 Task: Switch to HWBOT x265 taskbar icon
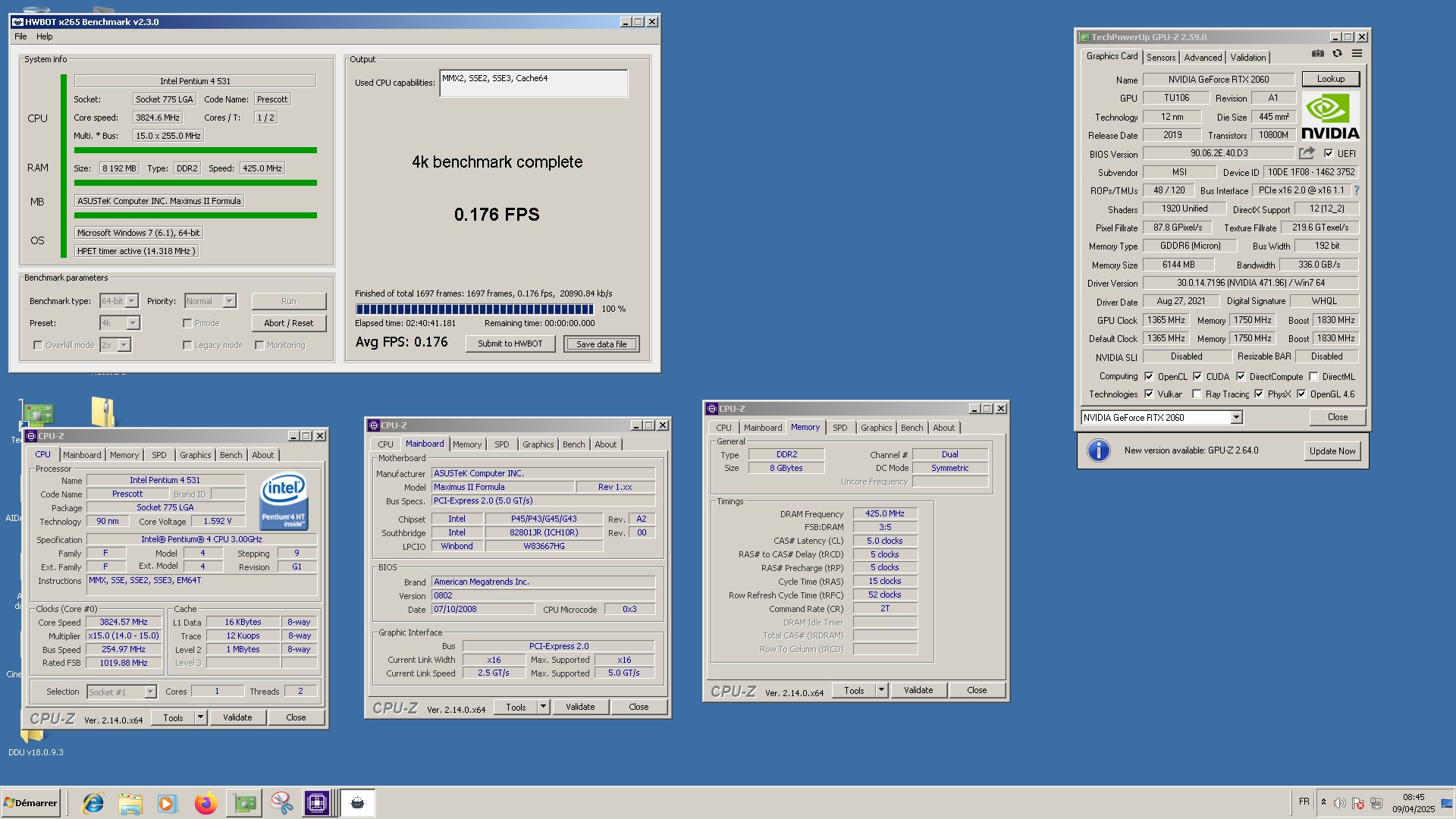coord(357,803)
